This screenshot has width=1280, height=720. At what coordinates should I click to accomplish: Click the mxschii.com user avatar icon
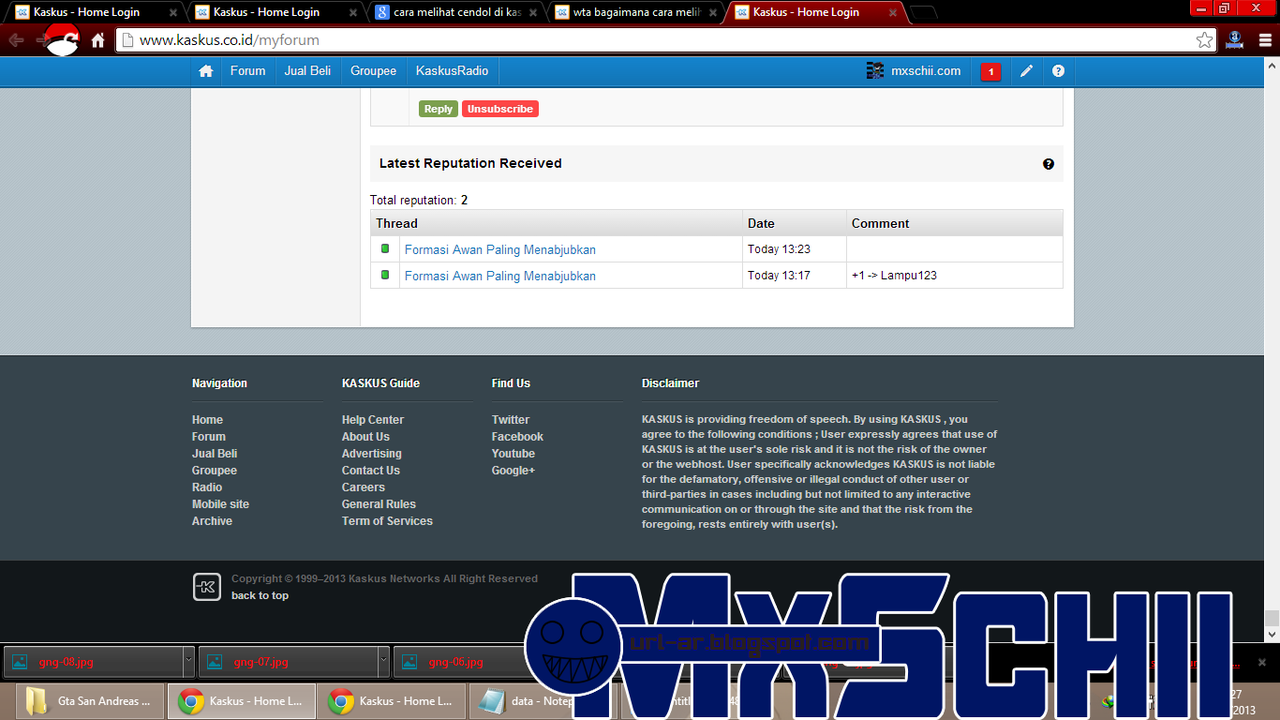point(875,71)
